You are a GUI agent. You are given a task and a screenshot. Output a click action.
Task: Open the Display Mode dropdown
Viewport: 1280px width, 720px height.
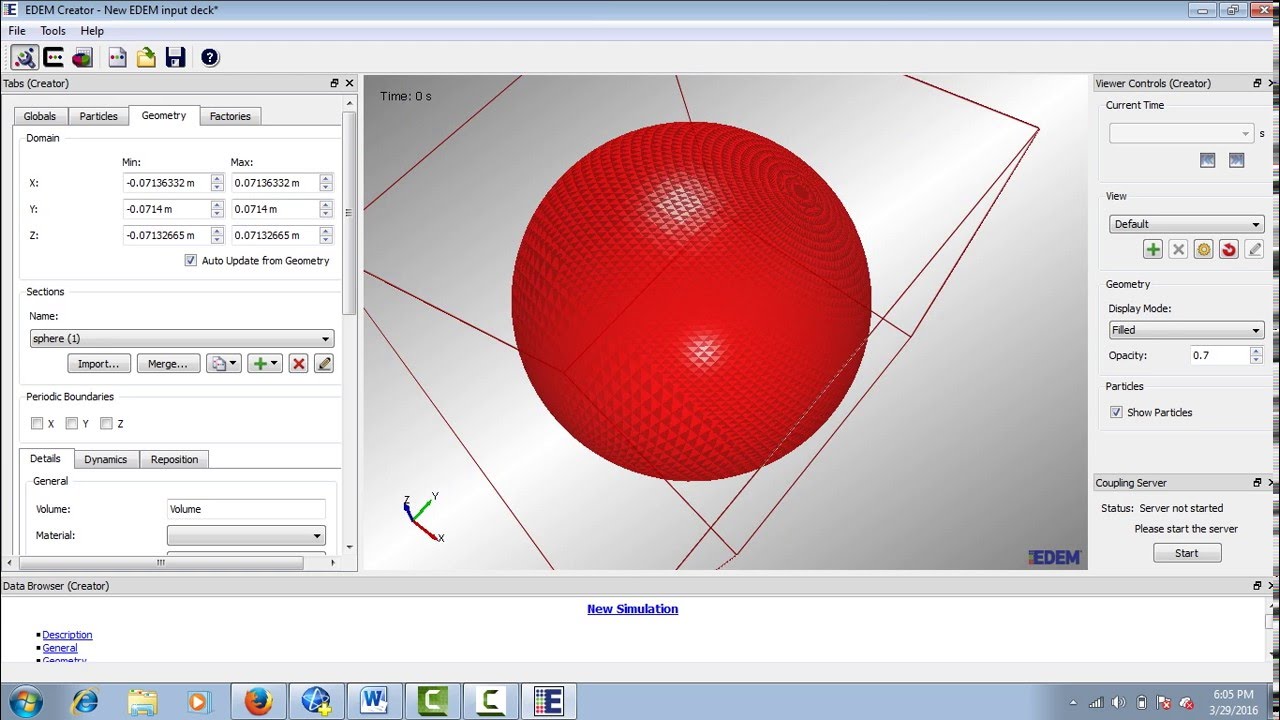(1186, 330)
